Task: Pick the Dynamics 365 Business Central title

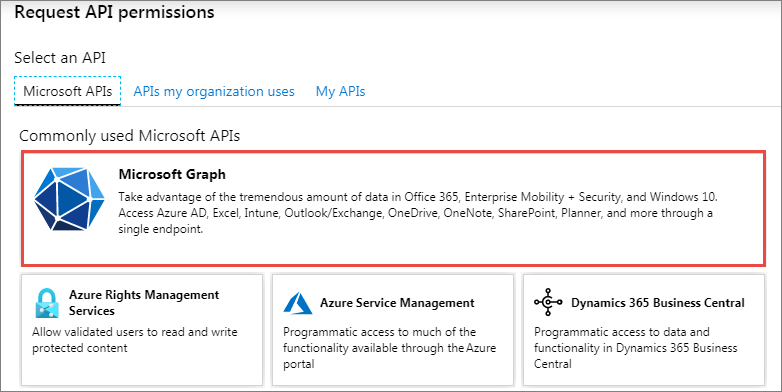Action: pyautogui.click(x=658, y=303)
